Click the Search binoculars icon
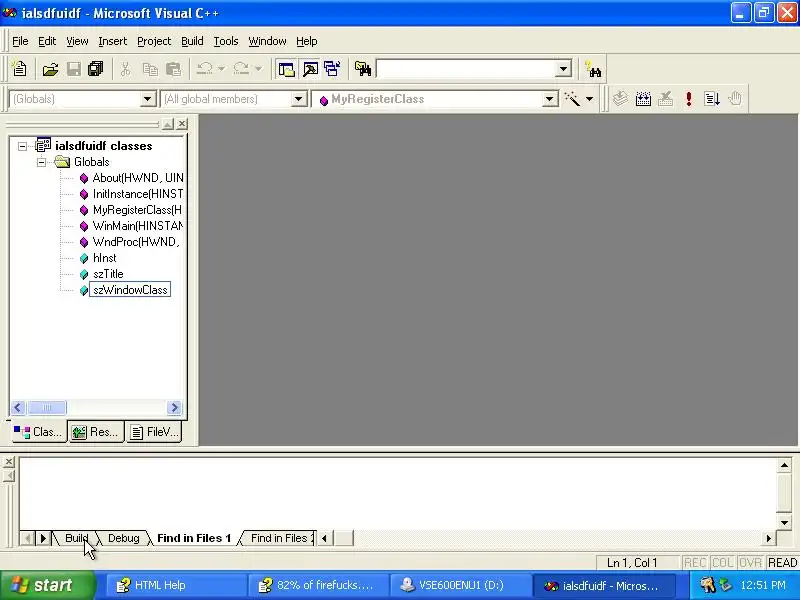Viewport: 800px width, 600px height. [593, 69]
